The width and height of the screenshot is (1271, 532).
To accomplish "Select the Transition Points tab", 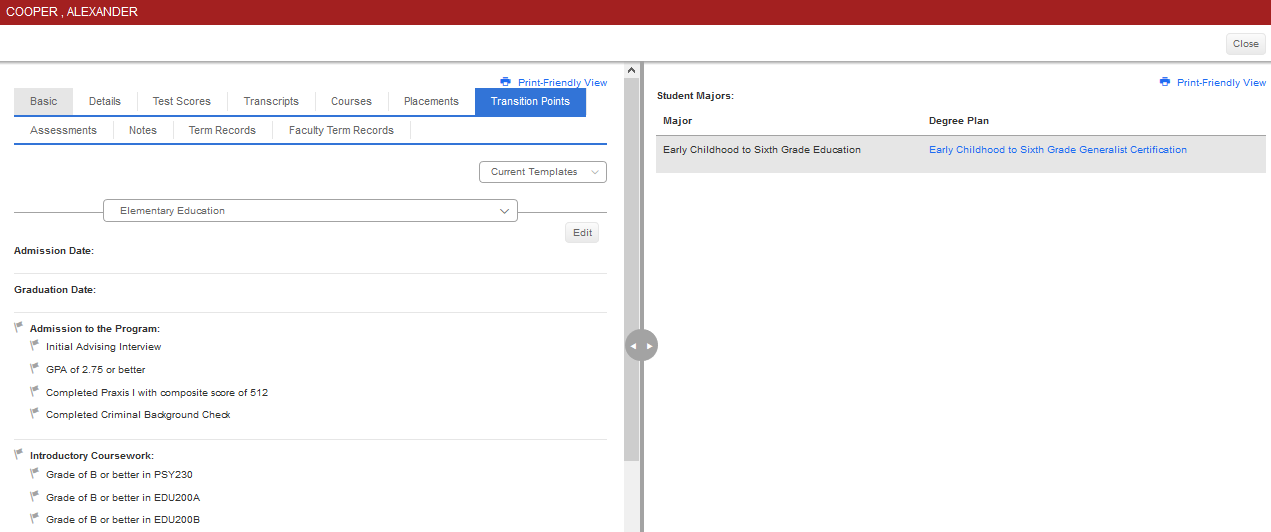I will coord(530,101).
